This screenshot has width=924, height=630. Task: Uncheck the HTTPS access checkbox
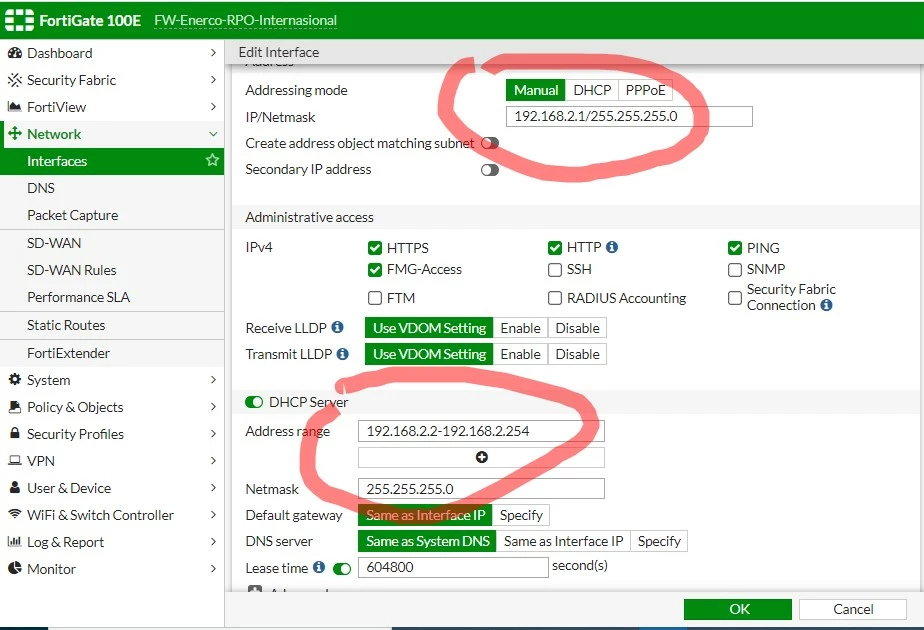(x=375, y=248)
